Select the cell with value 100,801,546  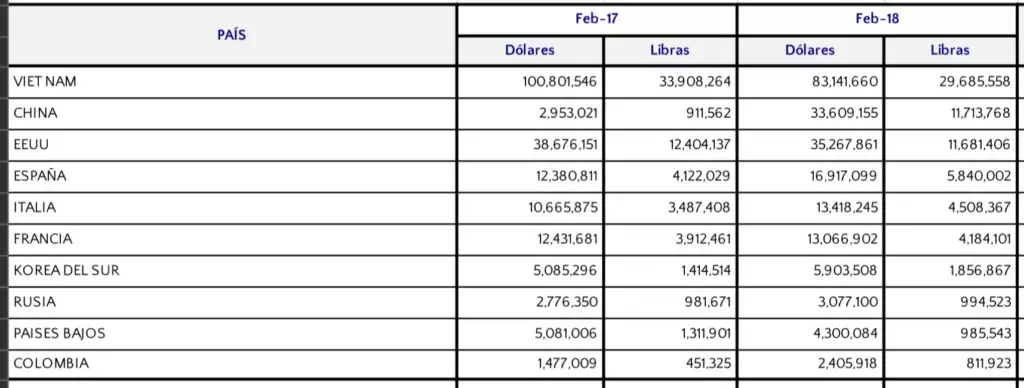530,82
